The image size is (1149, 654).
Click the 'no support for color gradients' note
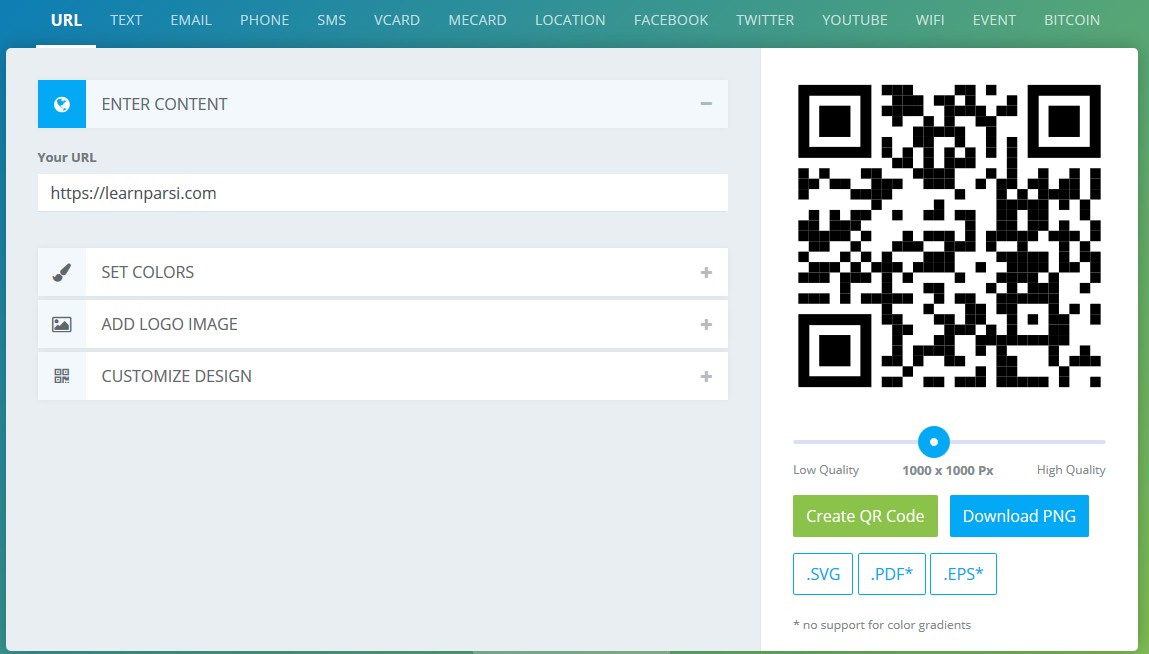point(882,625)
